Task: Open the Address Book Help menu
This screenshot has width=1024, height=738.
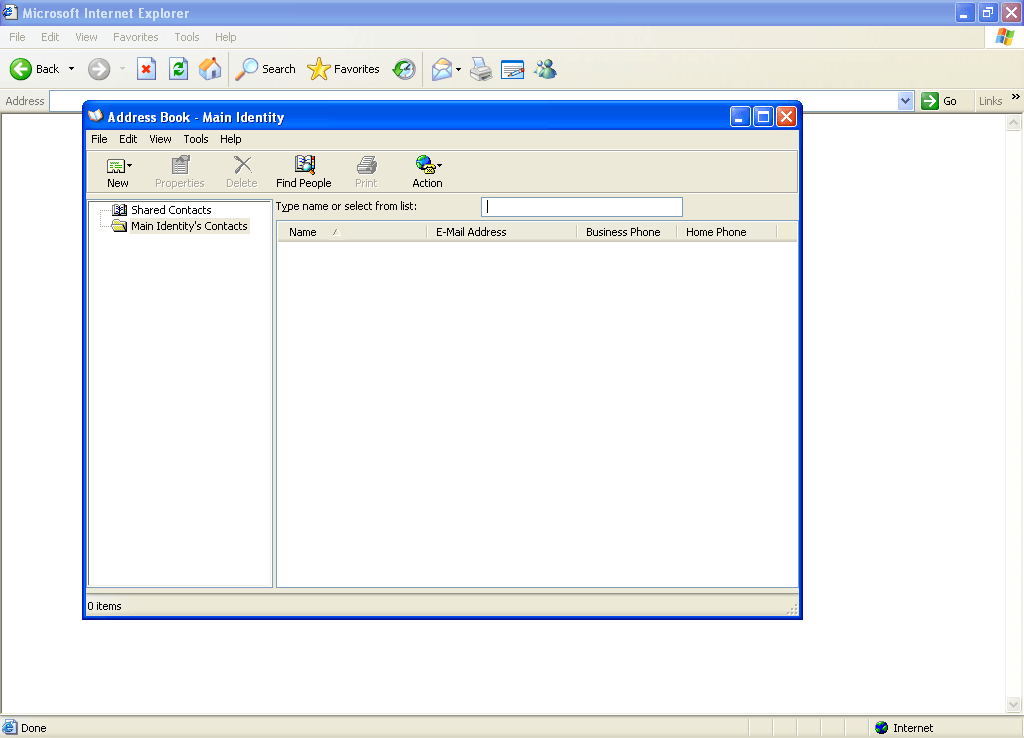Action: [x=231, y=139]
